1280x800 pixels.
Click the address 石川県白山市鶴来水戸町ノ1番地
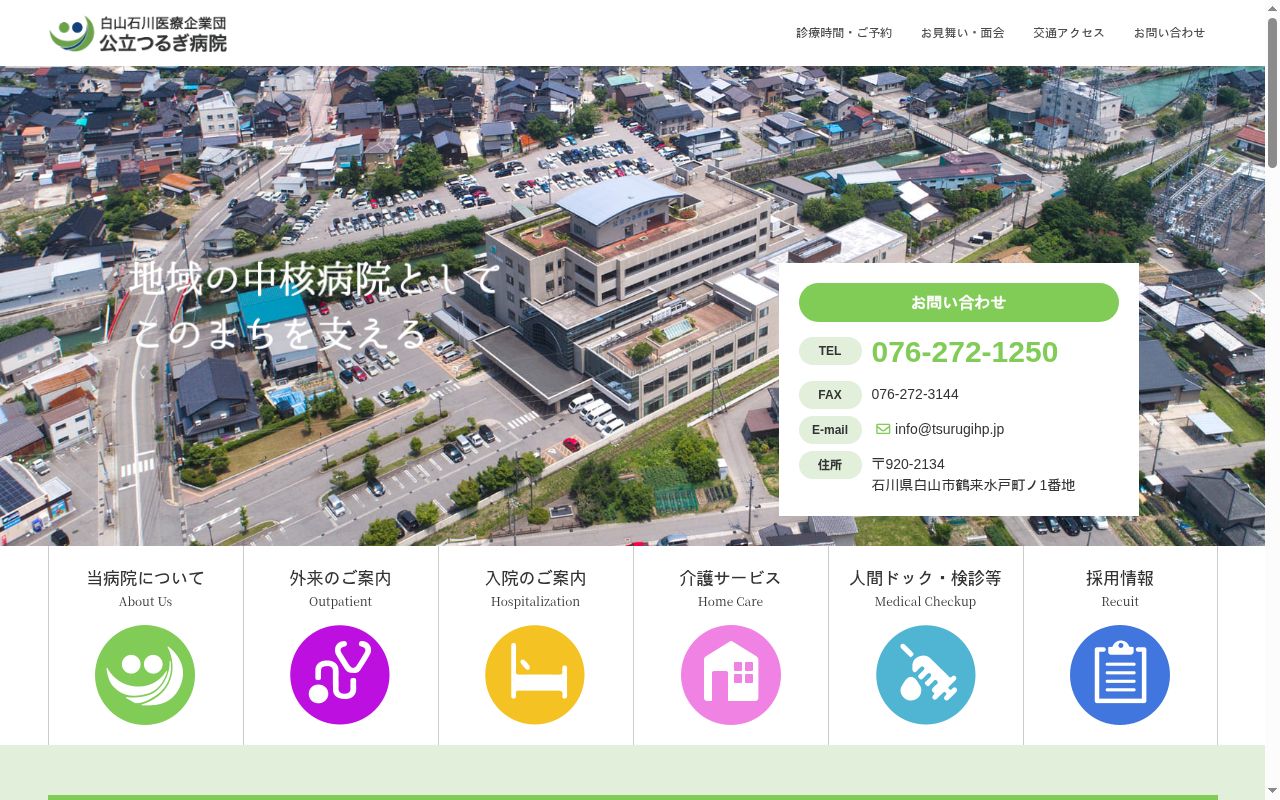(973, 485)
